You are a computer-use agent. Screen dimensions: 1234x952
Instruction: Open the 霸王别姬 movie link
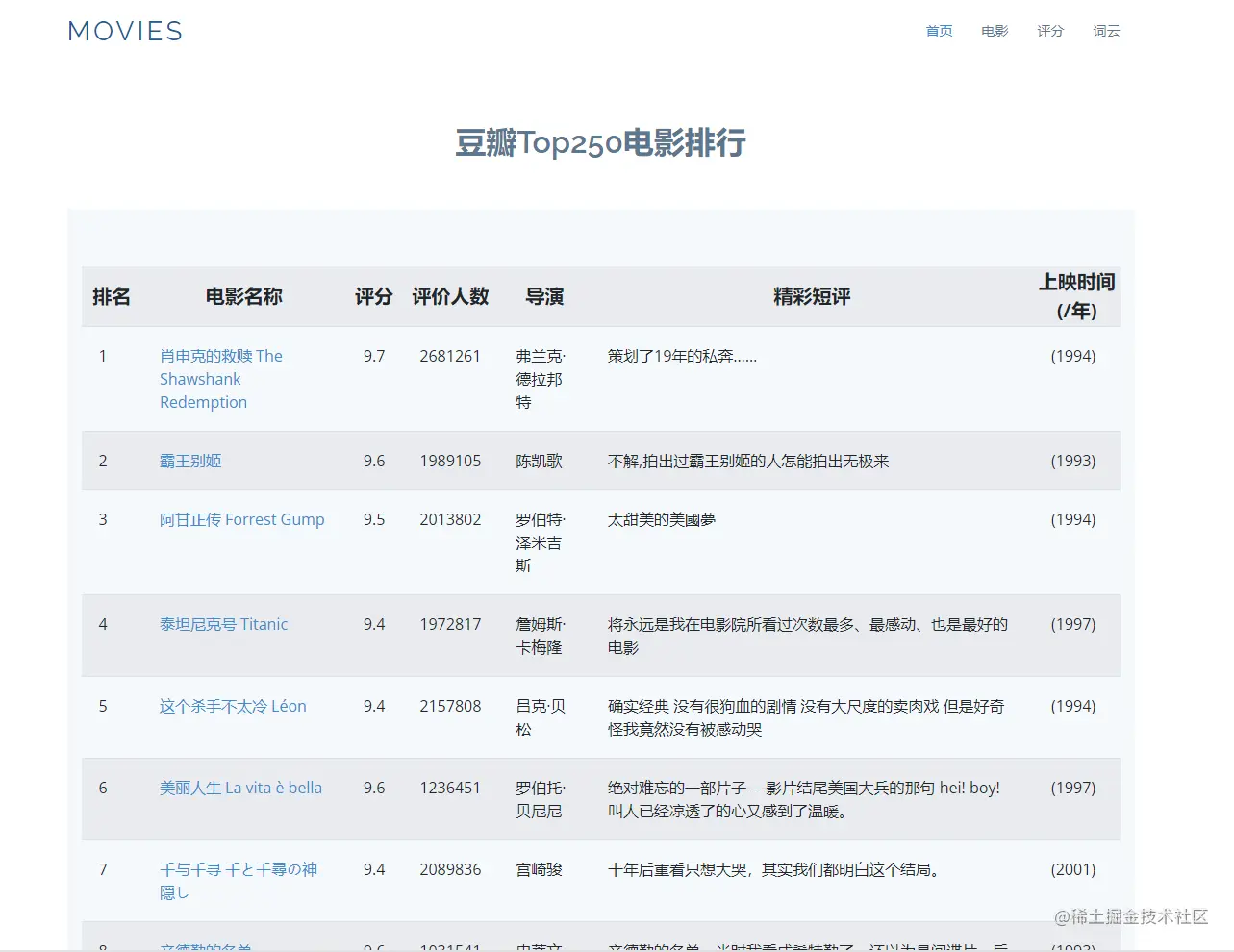point(190,461)
